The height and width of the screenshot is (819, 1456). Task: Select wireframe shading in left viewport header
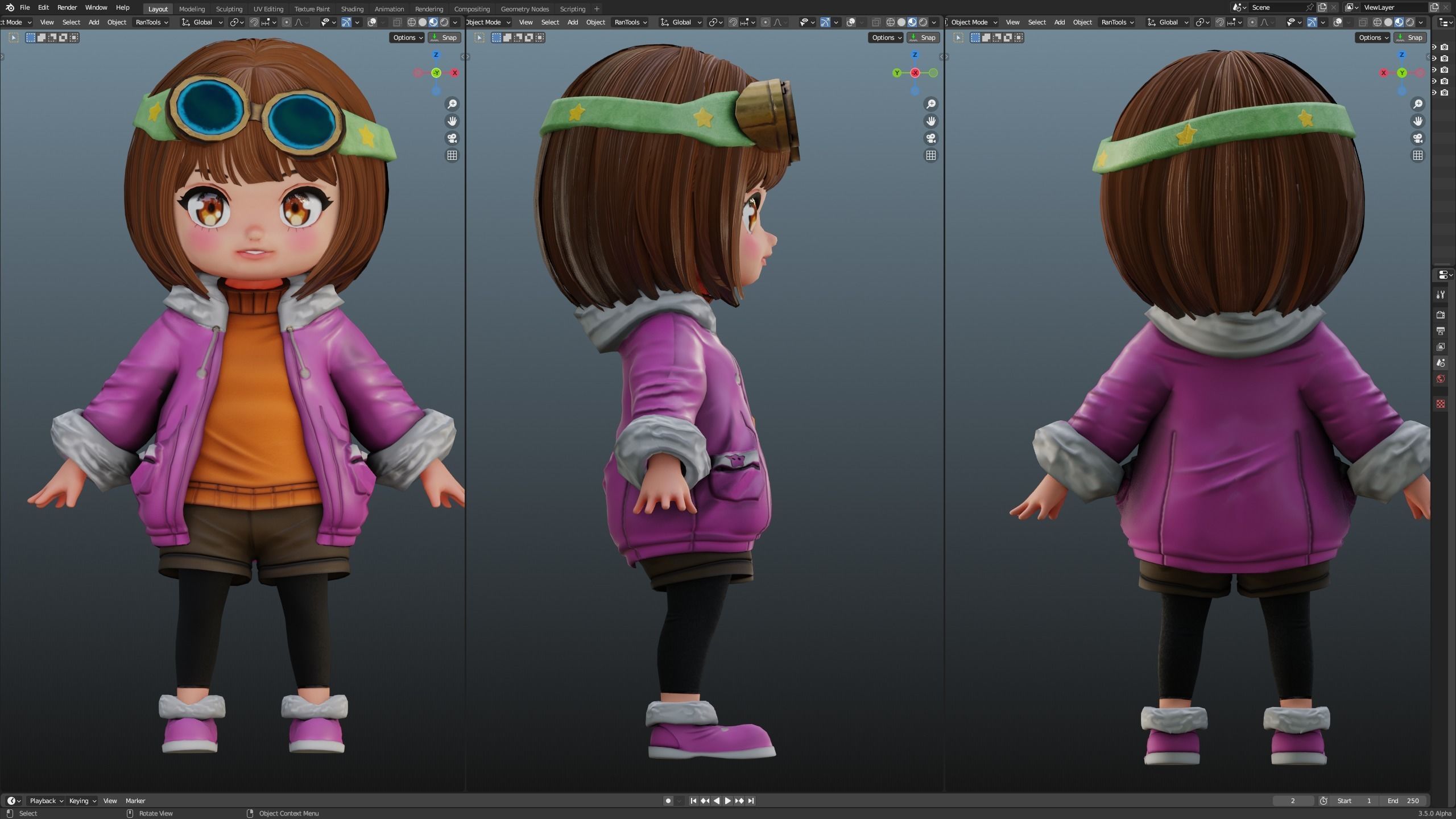point(412,22)
